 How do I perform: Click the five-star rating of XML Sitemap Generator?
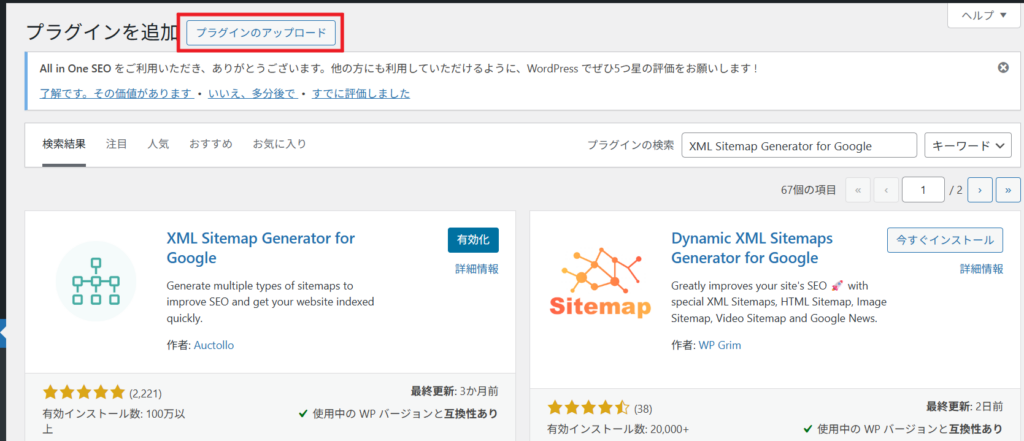(x=83, y=393)
